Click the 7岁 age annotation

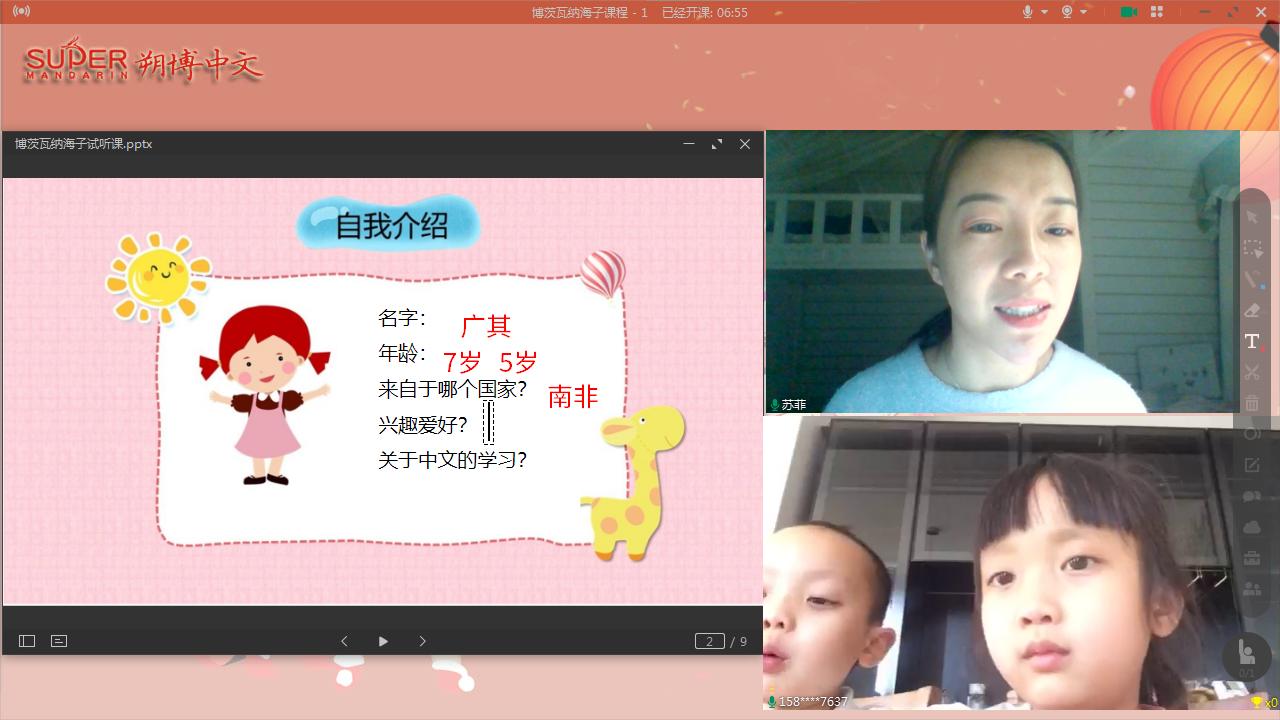point(462,362)
